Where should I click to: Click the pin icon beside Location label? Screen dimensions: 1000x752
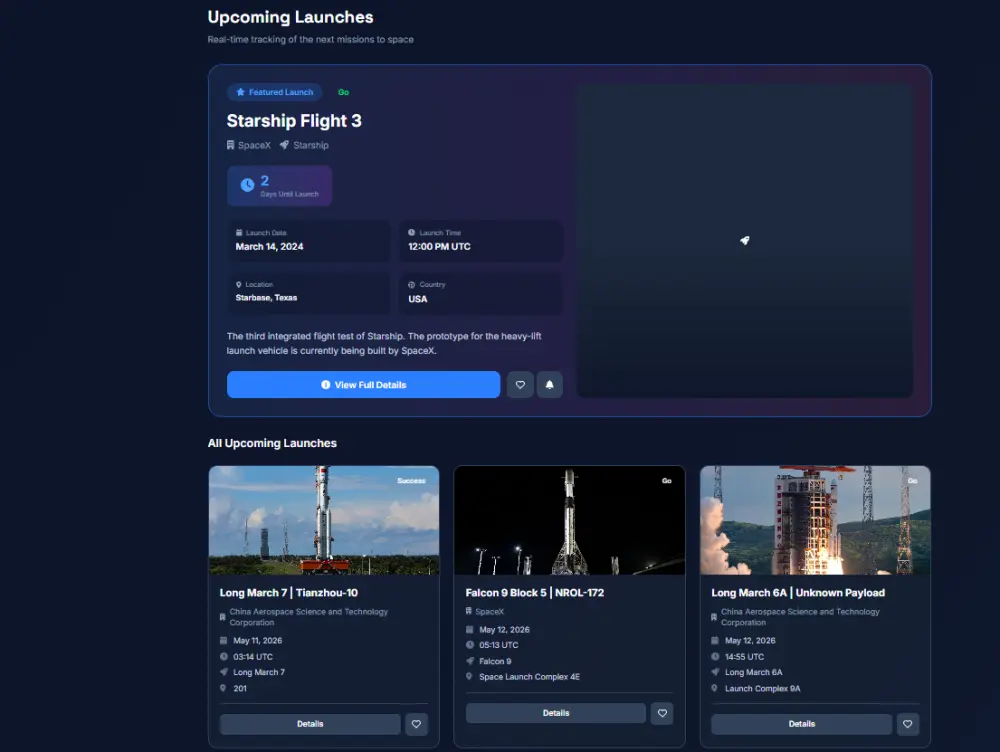point(239,284)
